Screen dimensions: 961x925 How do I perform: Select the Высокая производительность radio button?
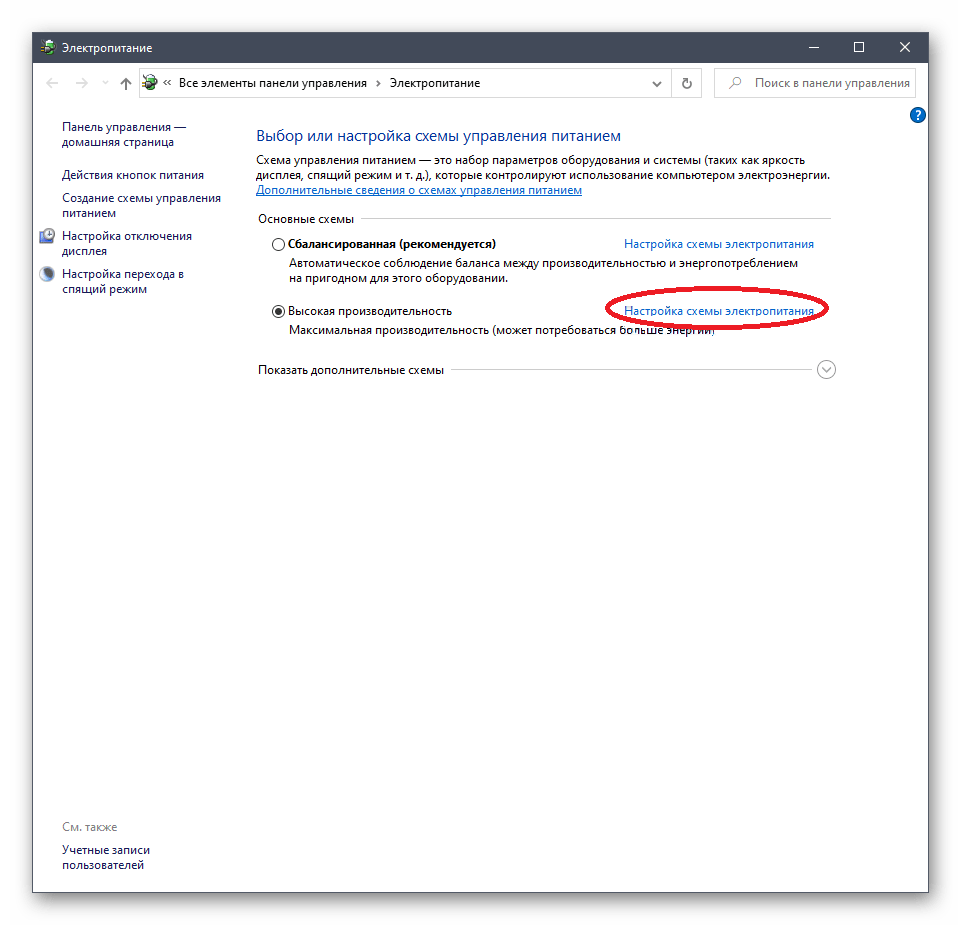278,311
